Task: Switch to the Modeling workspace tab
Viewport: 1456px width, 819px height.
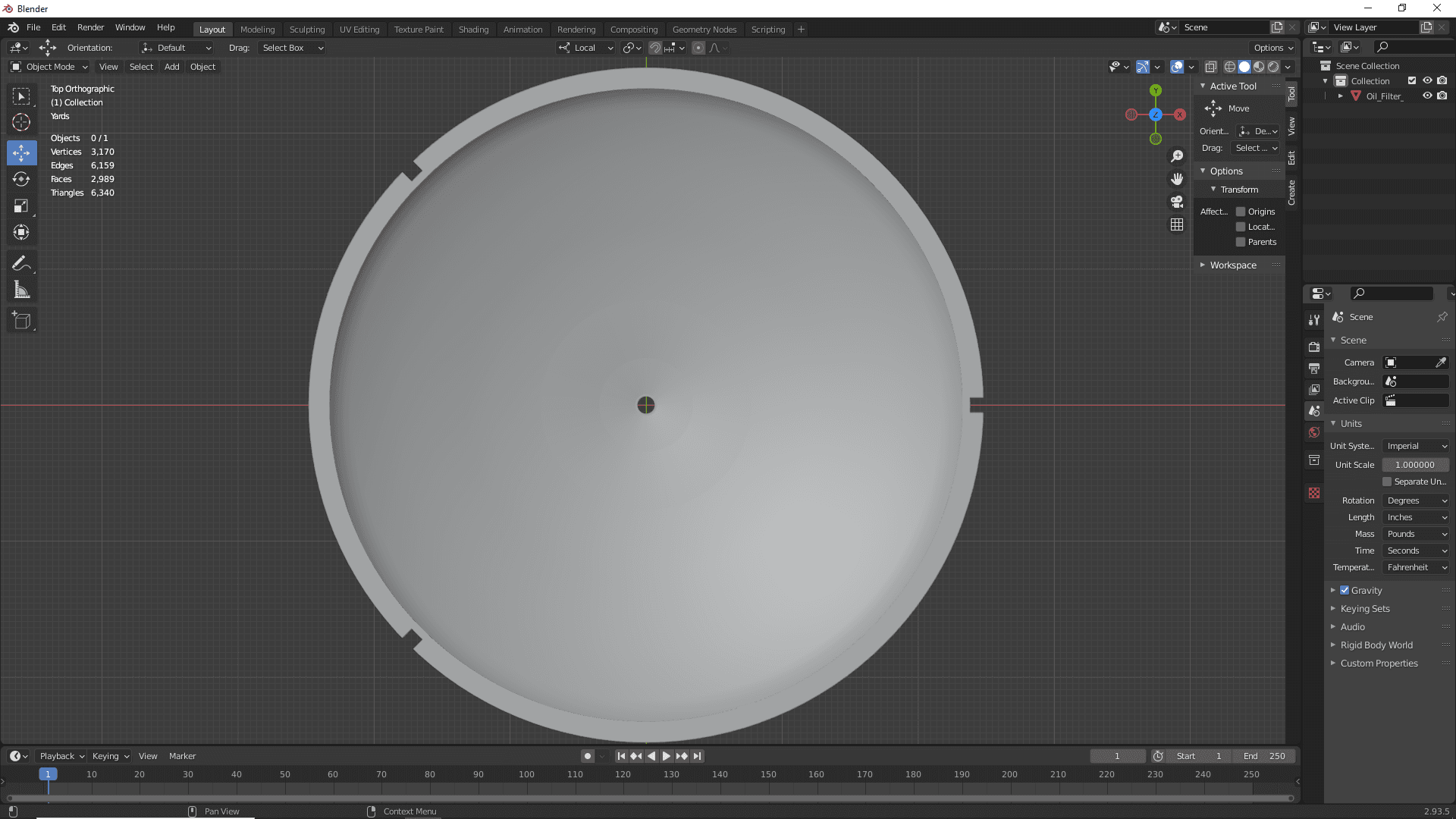Action: pos(257,30)
